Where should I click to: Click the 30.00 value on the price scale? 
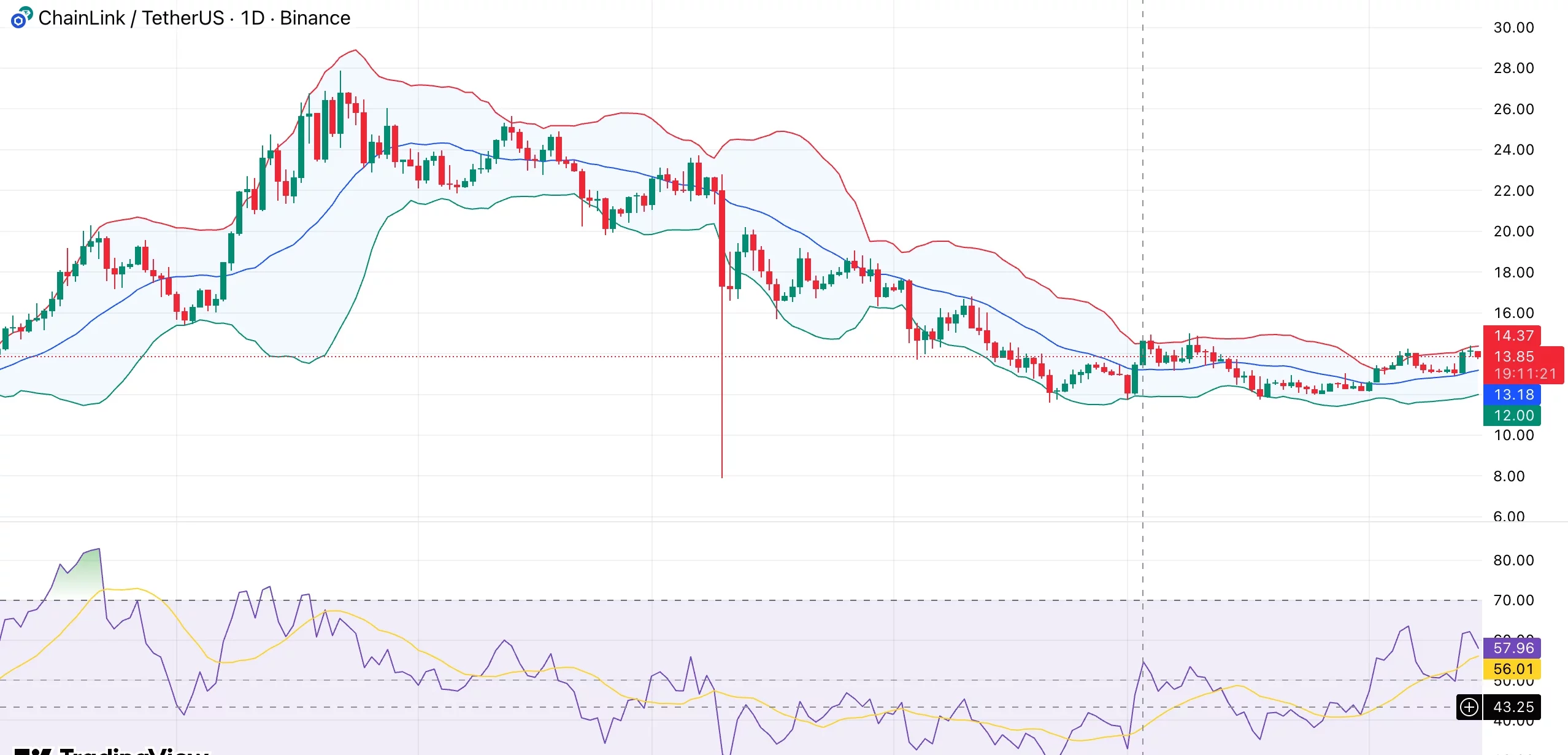click(x=1515, y=27)
